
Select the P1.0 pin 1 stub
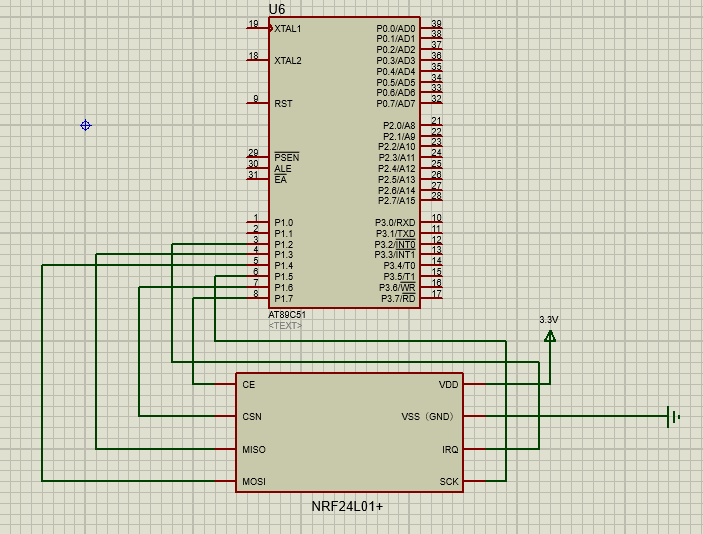[x=257, y=222]
